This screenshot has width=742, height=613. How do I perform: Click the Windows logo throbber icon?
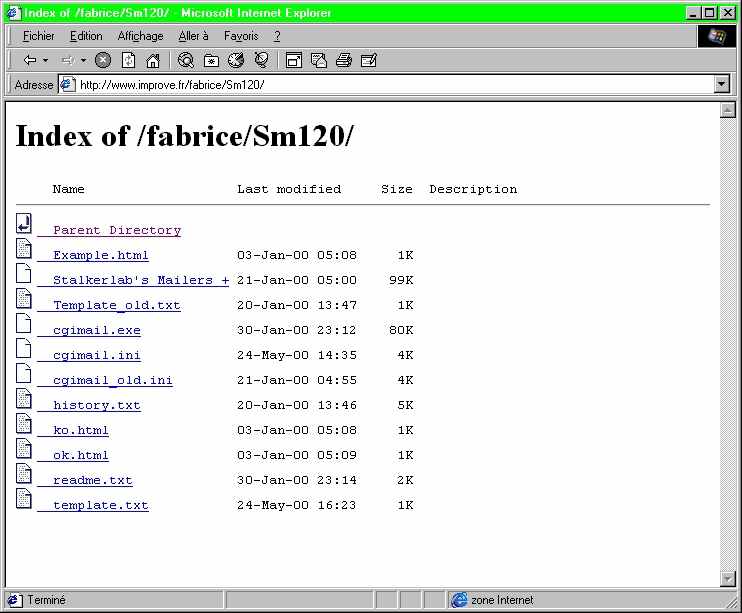716,36
